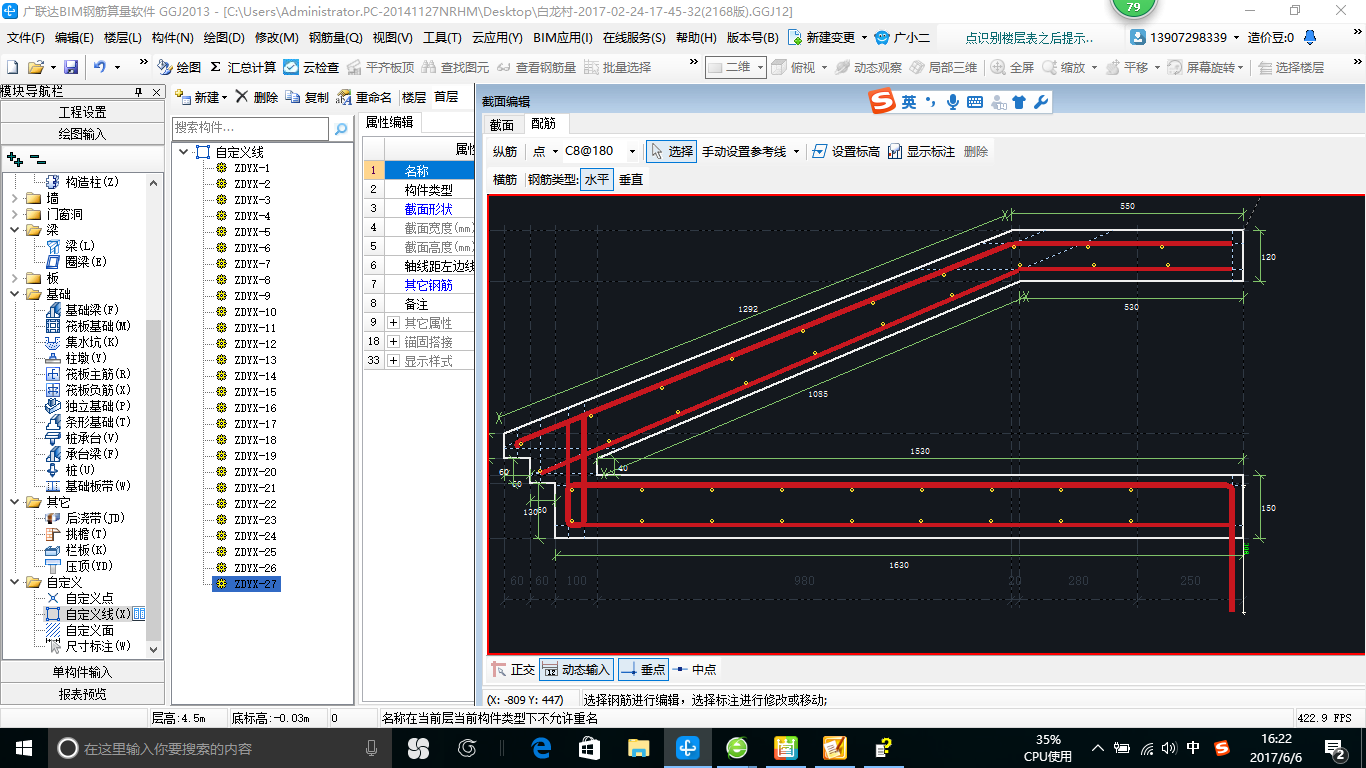The image size is (1366, 768).
Task: Open 手动设置参考线 dropdown arrow
Action: 796,151
